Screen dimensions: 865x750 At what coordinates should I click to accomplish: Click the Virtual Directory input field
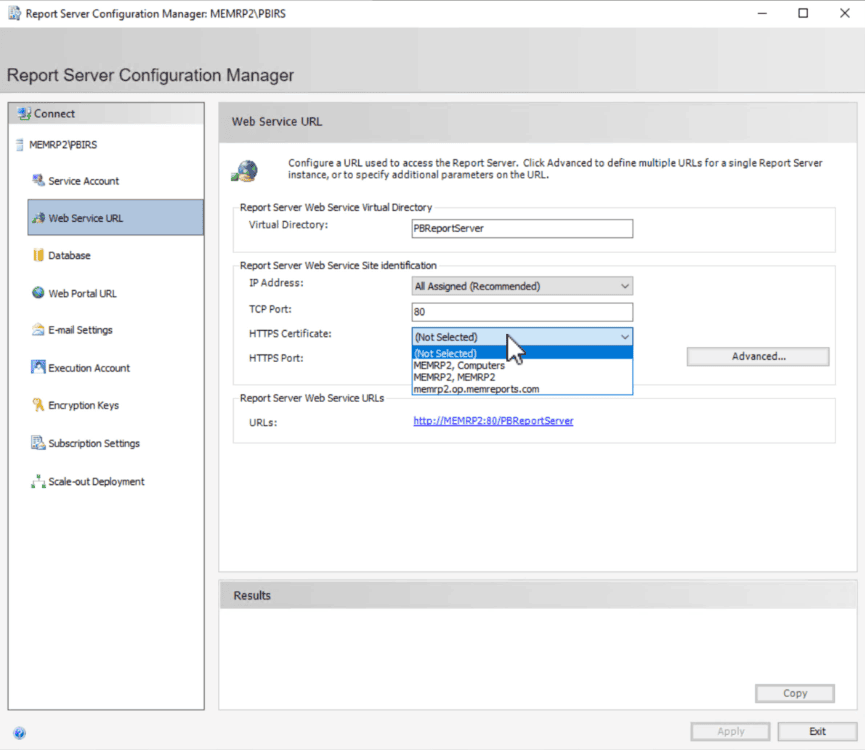click(x=522, y=228)
